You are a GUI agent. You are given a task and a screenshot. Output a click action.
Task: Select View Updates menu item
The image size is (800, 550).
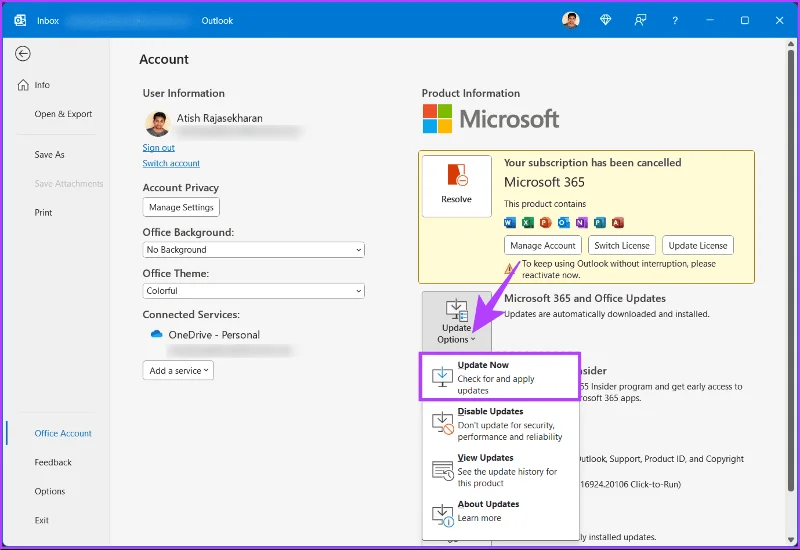(x=500, y=470)
